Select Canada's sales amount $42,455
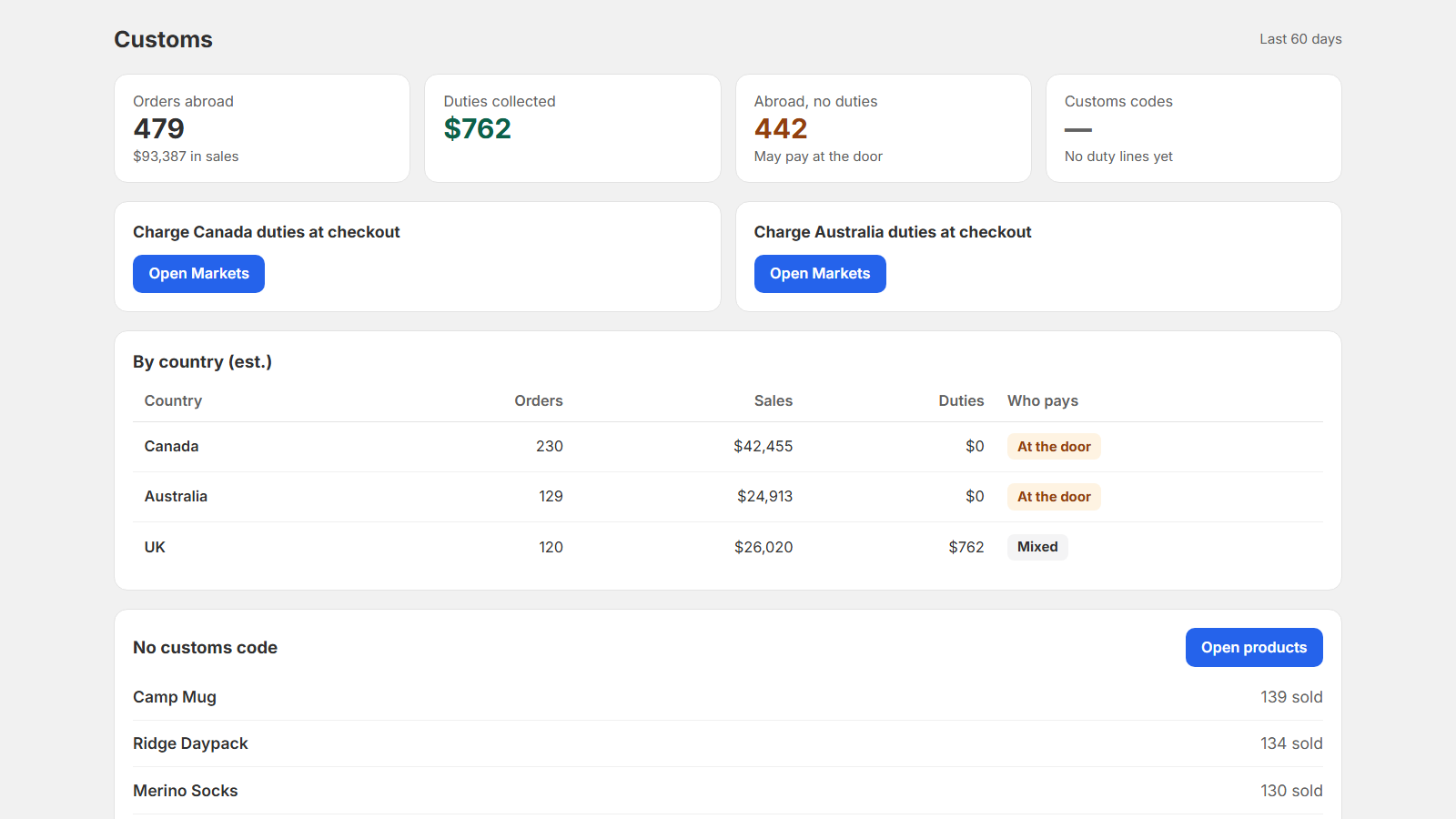The height and width of the screenshot is (819, 1456). coord(763,446)
